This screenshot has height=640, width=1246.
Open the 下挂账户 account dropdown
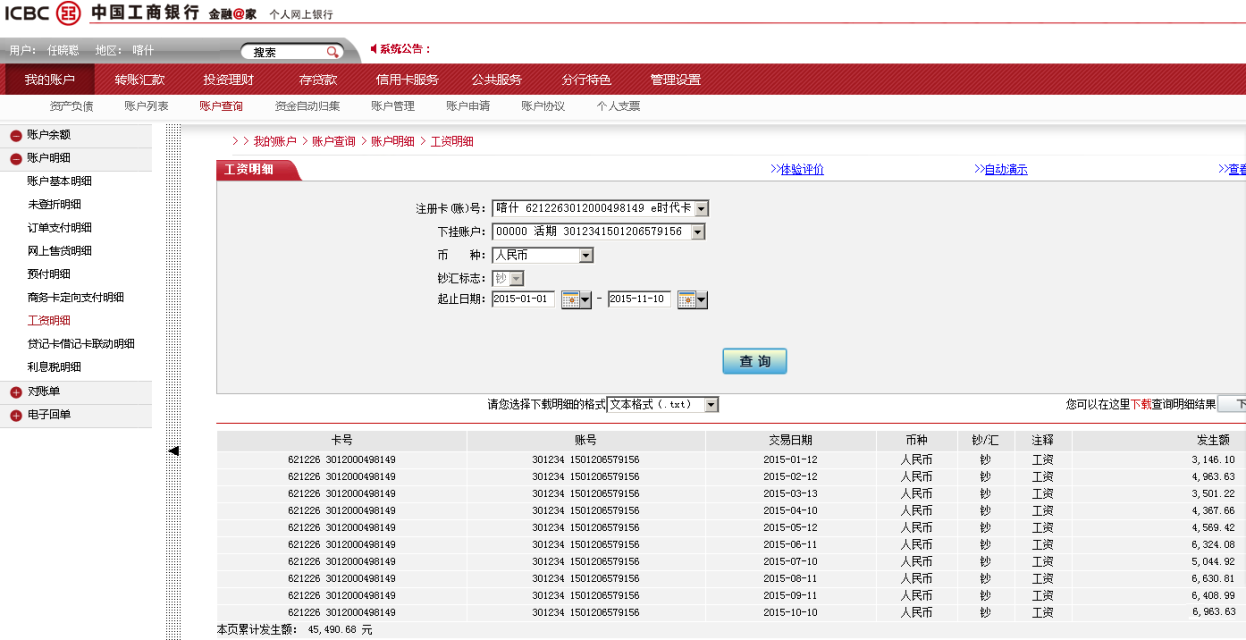coord(697,232)
